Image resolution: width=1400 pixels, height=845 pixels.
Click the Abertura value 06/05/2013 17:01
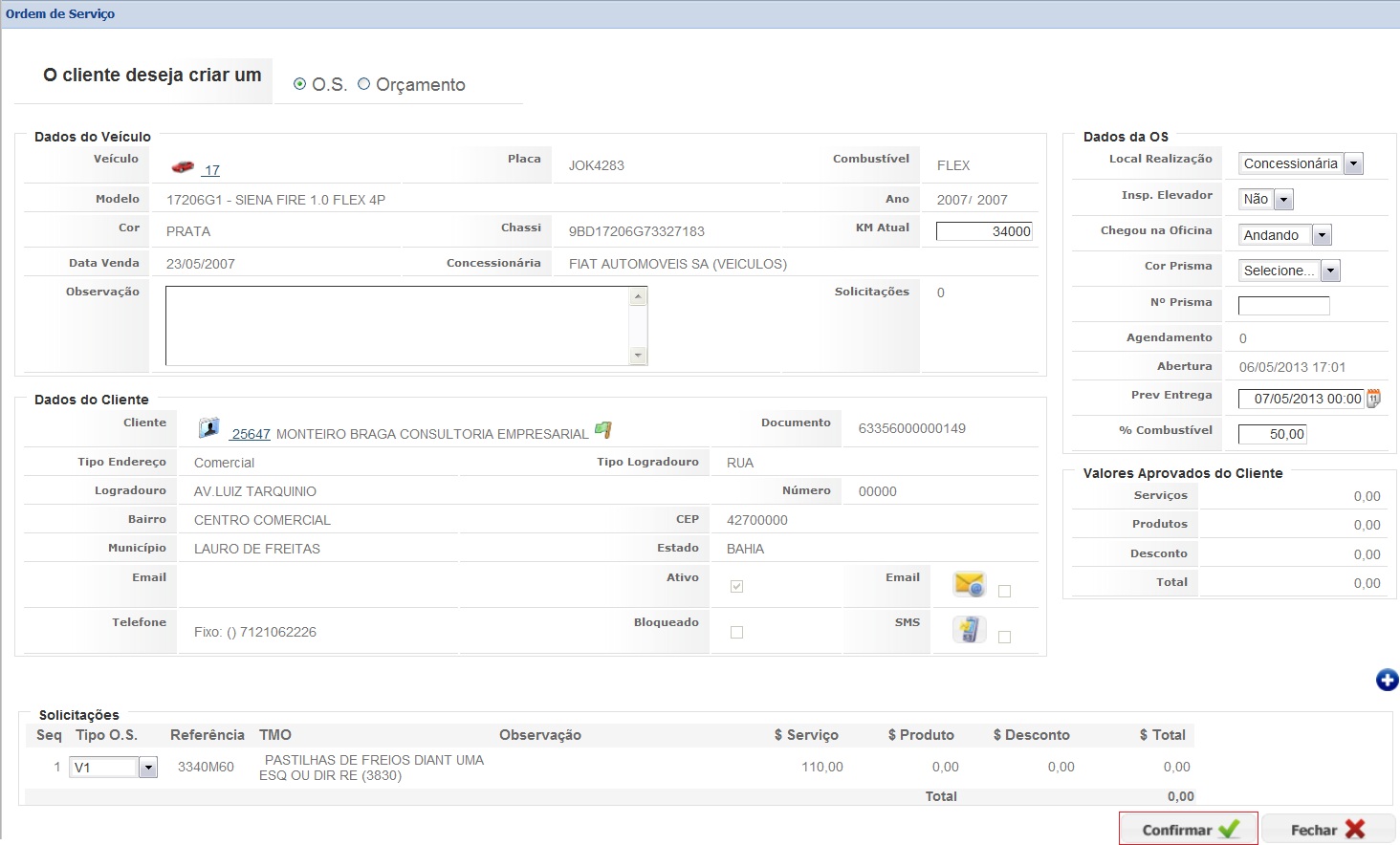click(1292, 367)
